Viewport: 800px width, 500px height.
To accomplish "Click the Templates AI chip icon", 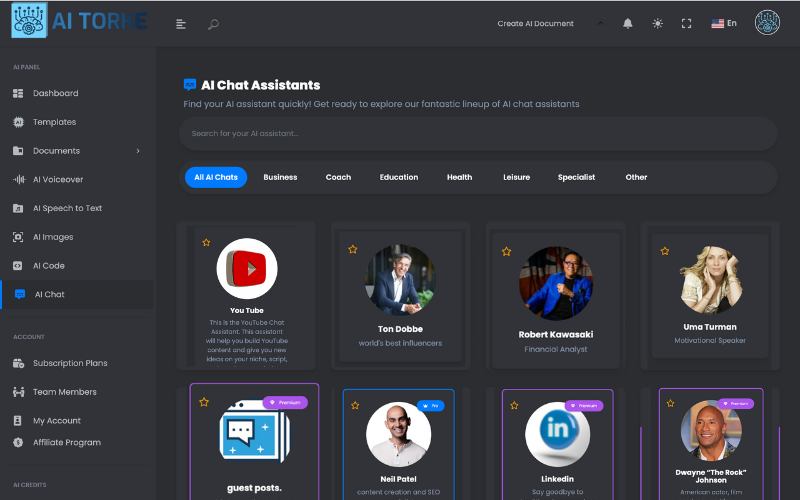I will pos(18,122).
